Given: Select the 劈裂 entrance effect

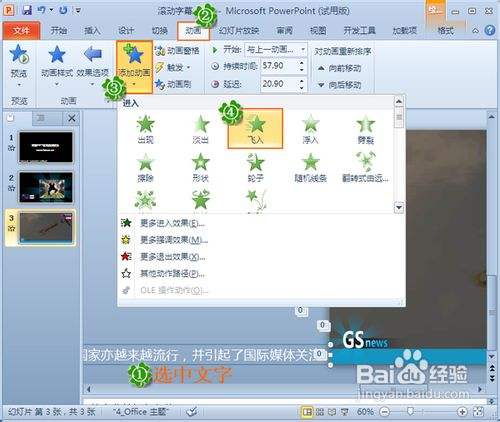Looking at the screenshot, I should pyautogui.click(x=366, y=129).
